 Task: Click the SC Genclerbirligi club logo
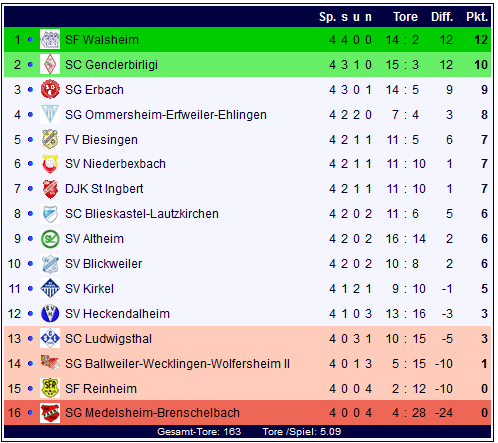(x=50, y=64)
